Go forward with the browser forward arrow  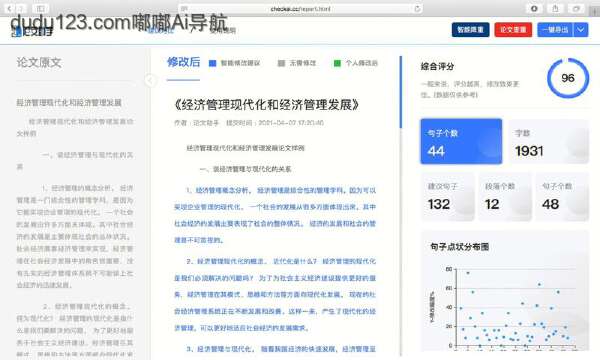pyautogui.click(x=21, y=8)
